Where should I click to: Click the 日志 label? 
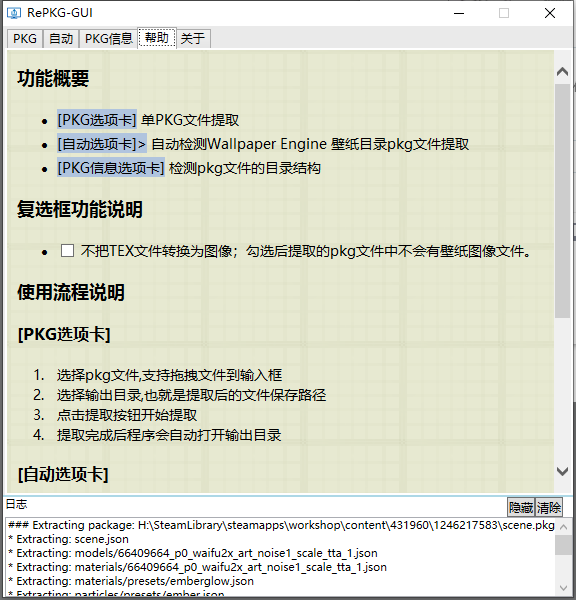click(x=16, y=504)
